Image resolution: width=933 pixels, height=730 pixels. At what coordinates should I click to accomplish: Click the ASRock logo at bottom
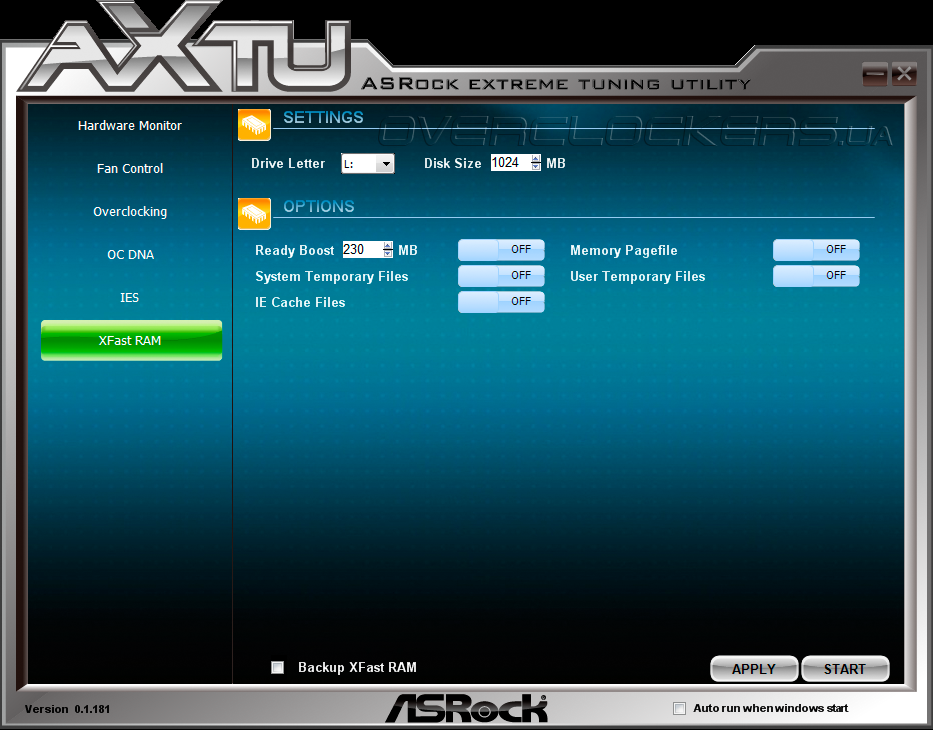coord(466,708)
